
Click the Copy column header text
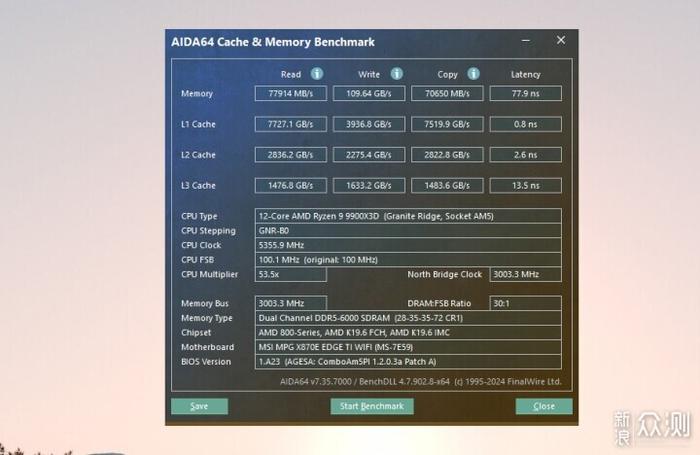pyautogui.click(x=447, y=75)
